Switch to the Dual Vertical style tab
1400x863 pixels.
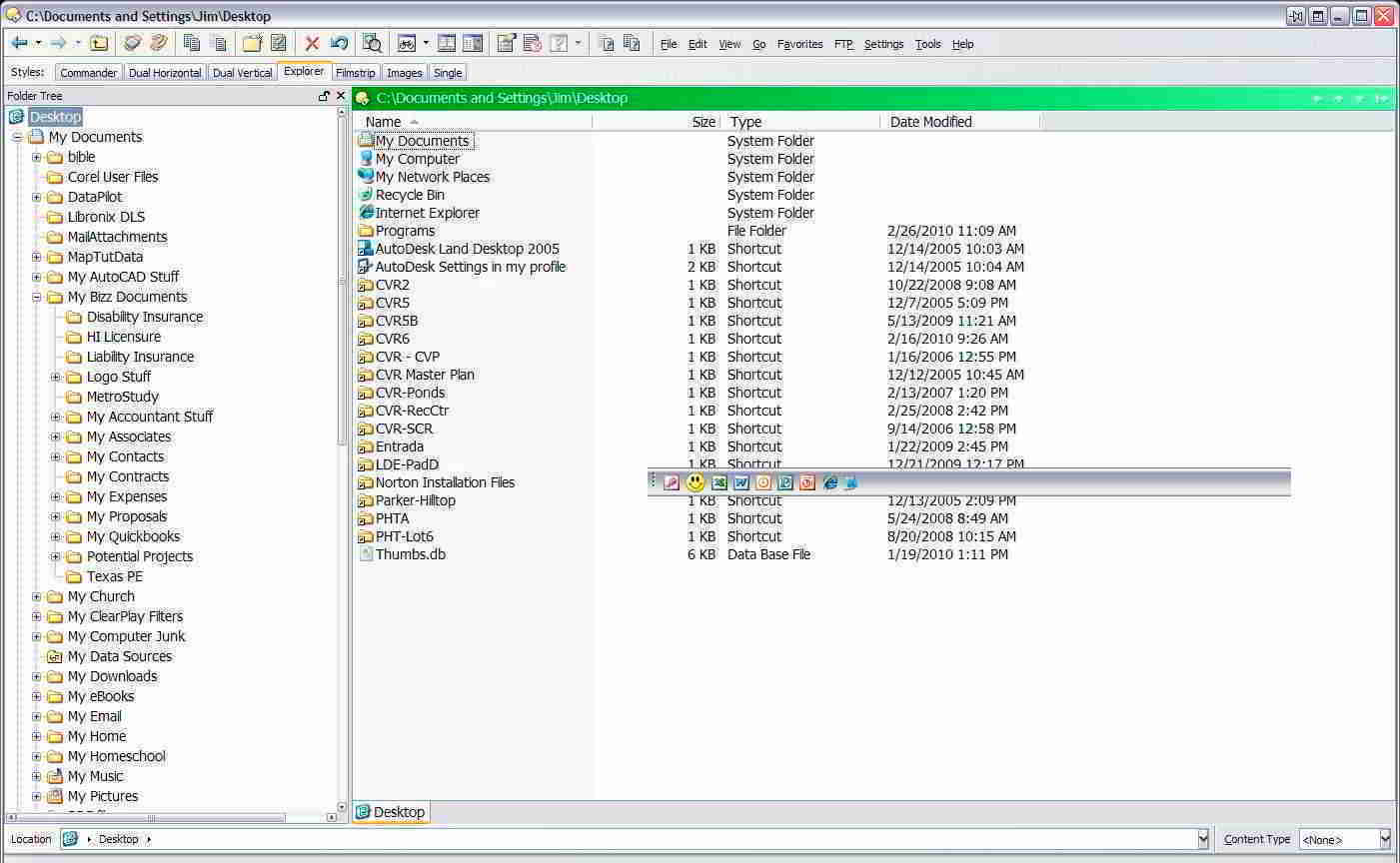tap(242, 73)
